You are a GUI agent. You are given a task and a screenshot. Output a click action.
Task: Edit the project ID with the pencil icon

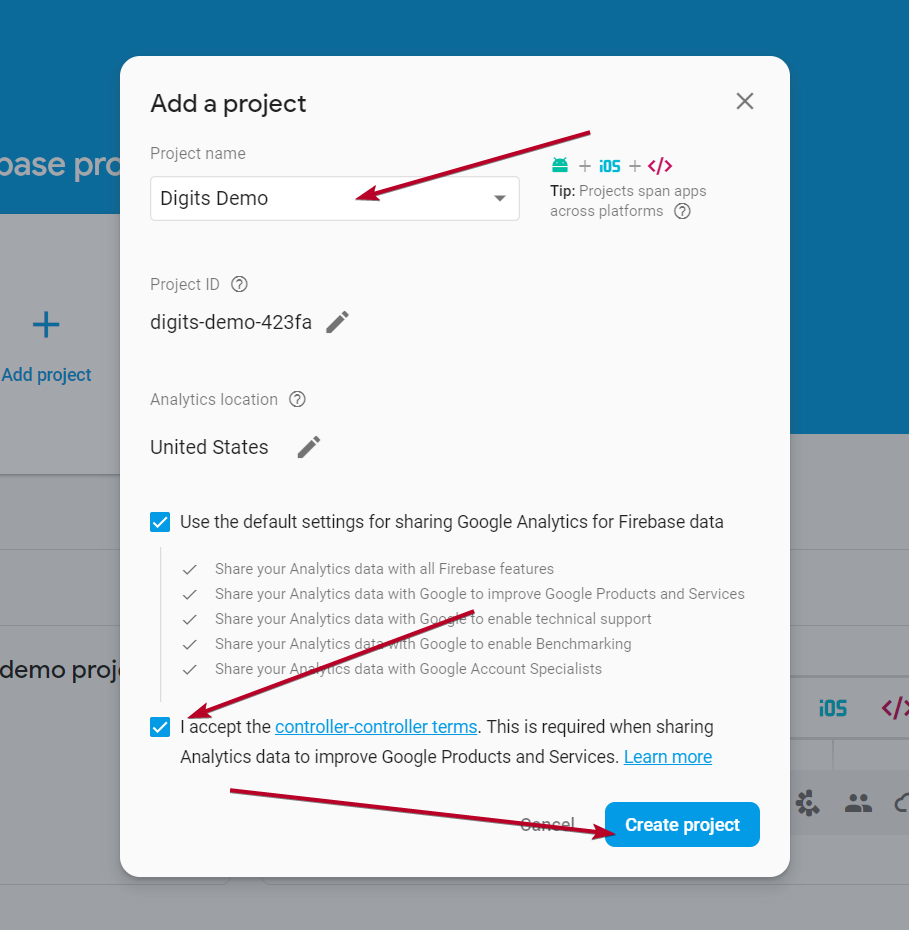(x=338, y=322)
